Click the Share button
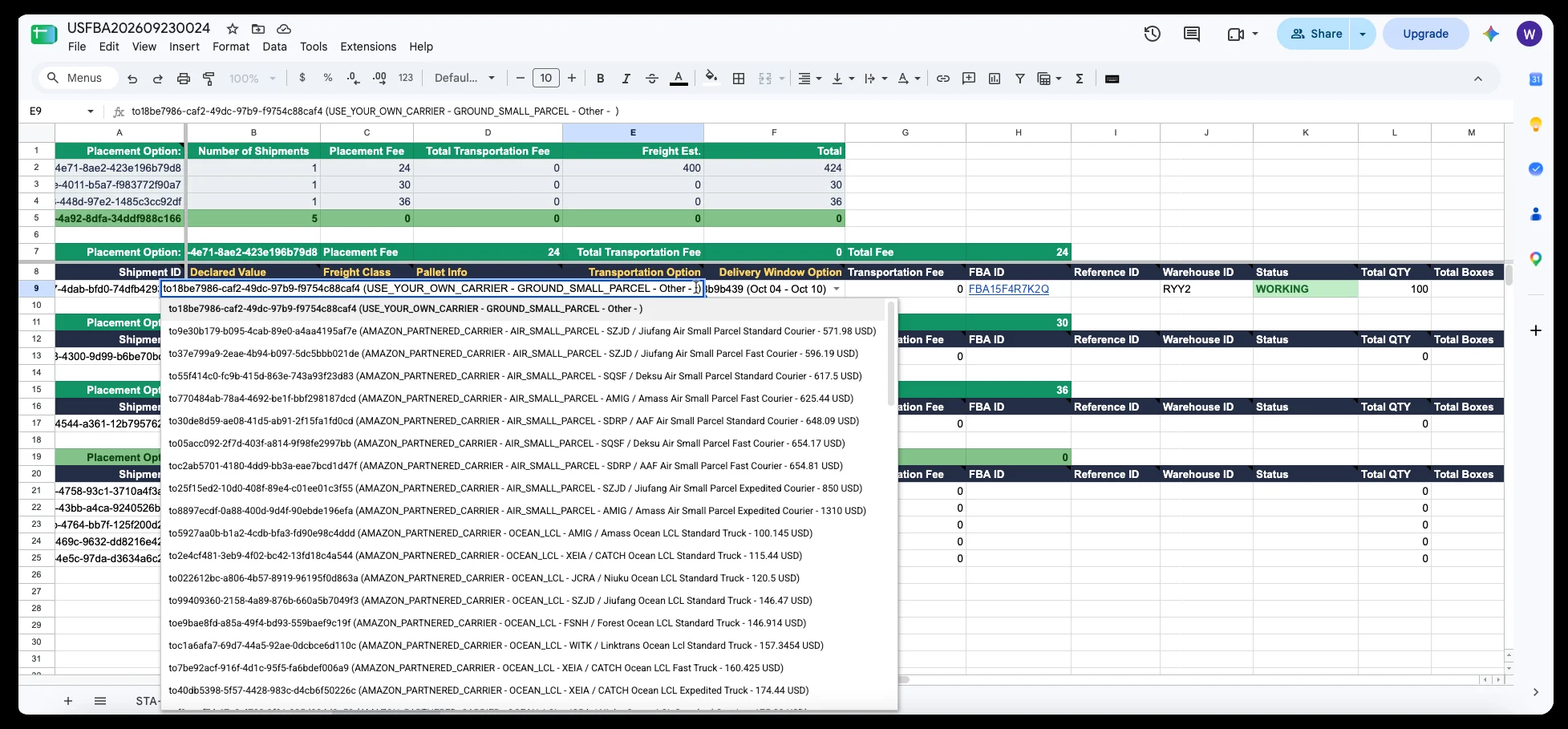This screenshot has height=729, width=1568. click(x=1315, y=34)
